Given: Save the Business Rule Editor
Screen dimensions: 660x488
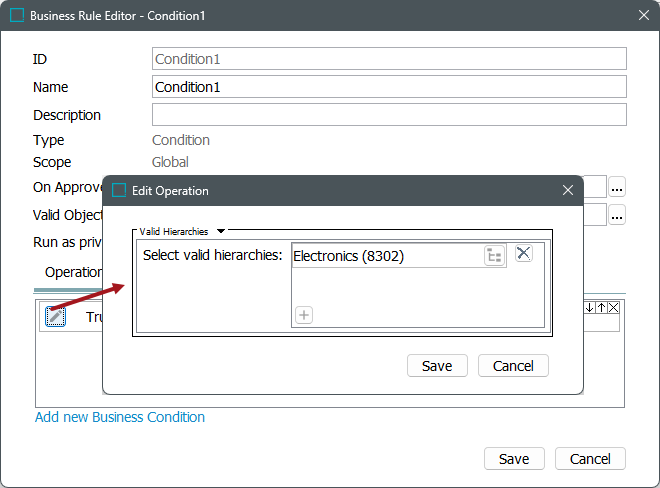Looking at the screenshot, I should pyautogui.click(x=514, y=459).
